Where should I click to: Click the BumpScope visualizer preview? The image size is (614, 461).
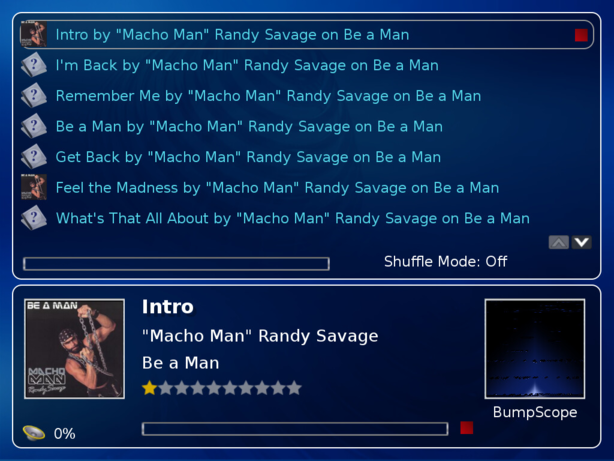pyautogui.click(x=535, y=349)
